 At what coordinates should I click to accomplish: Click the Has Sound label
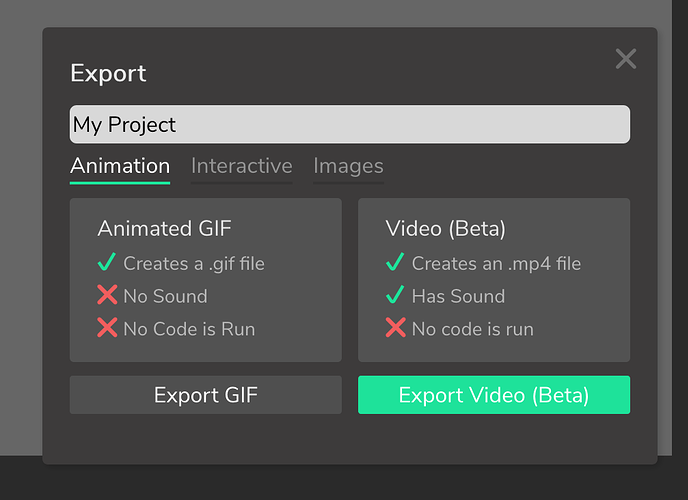(459, 296)
